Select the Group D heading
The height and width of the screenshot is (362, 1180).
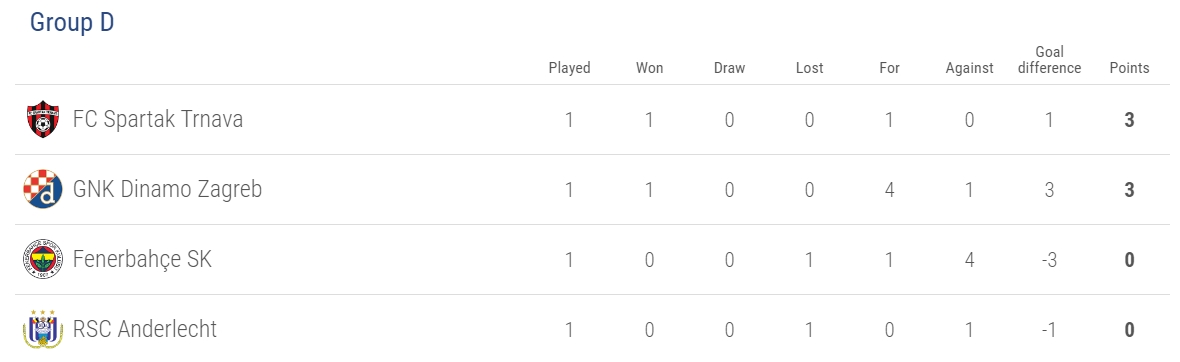click(72, 23)
